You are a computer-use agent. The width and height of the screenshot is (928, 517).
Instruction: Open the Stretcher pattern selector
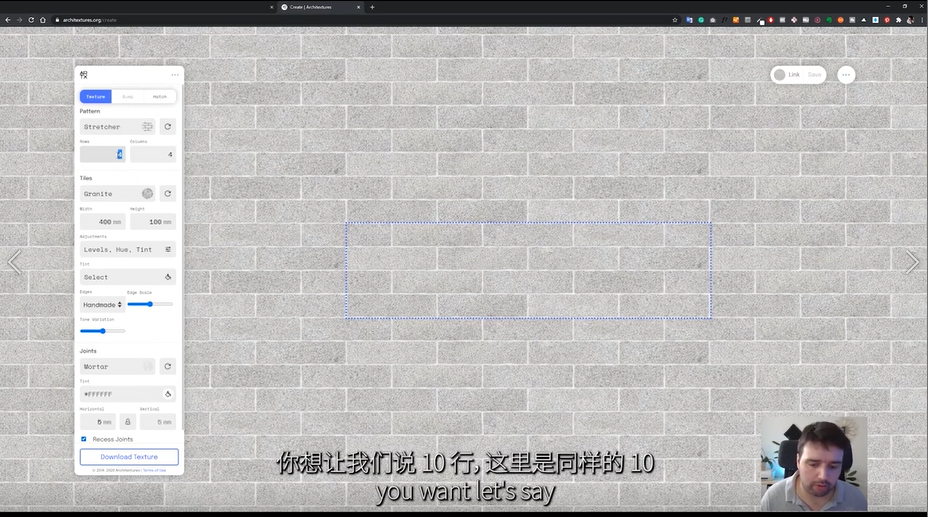[x=117, y=127]
